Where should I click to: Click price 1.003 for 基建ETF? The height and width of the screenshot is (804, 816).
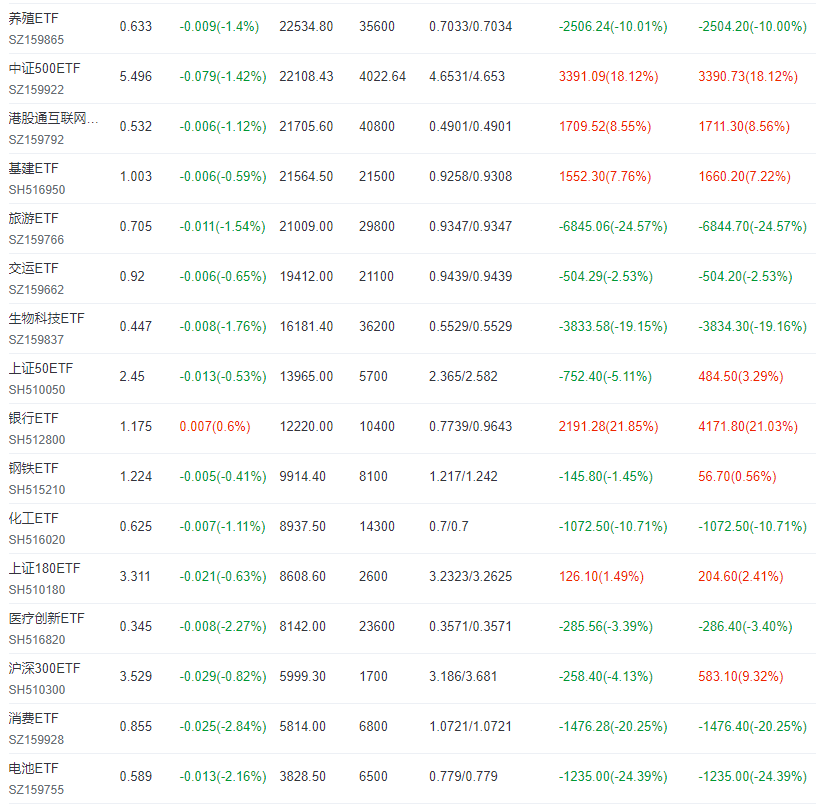point(136,176)
